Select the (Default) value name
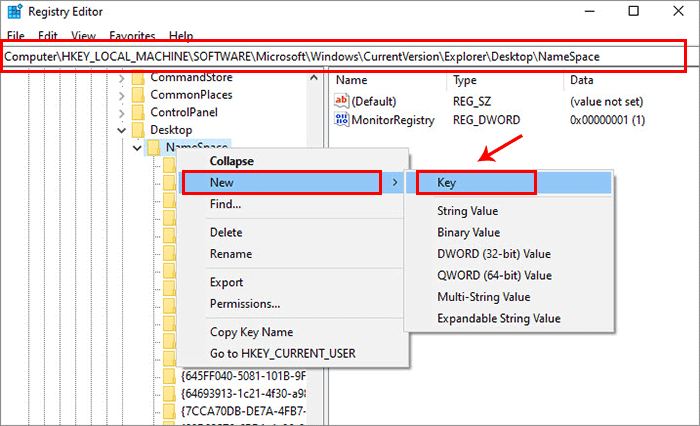700x426 pixels. tap(374, 101)
